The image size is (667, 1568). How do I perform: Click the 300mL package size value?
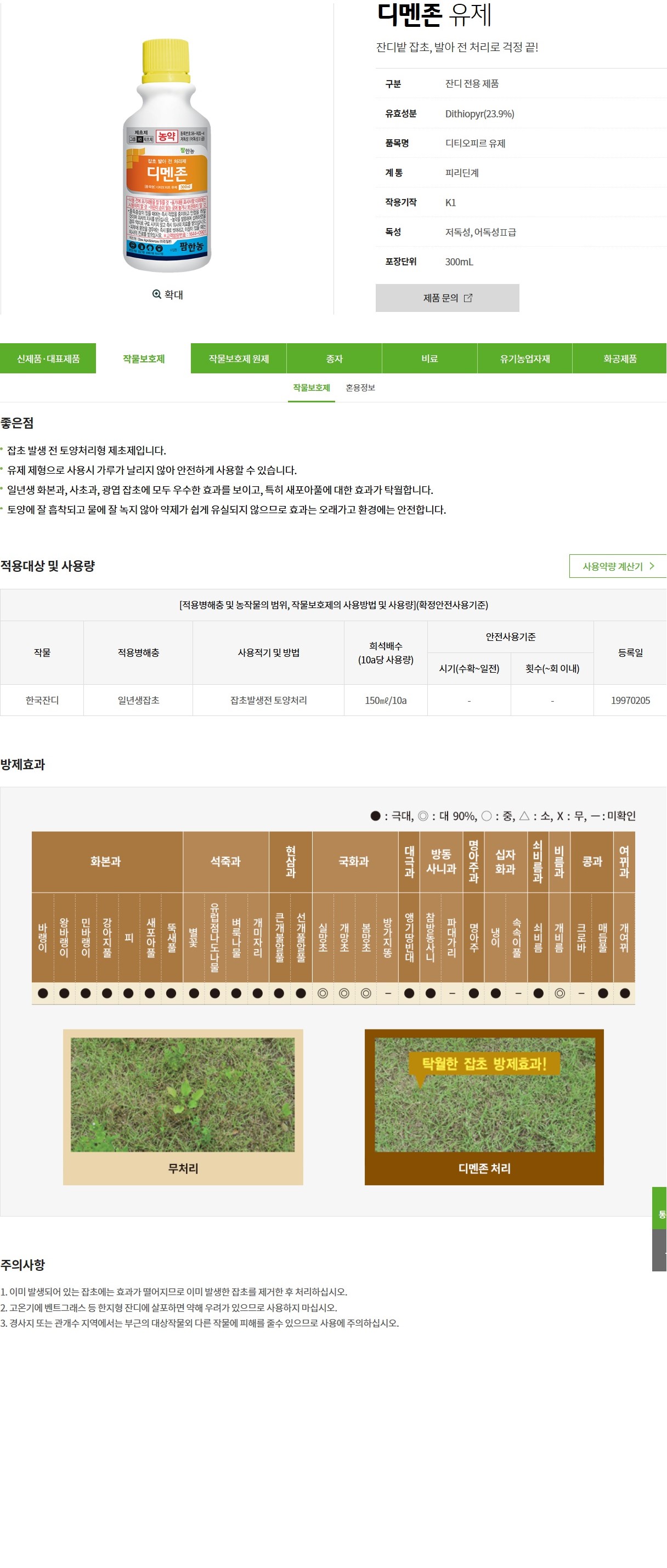459,262
